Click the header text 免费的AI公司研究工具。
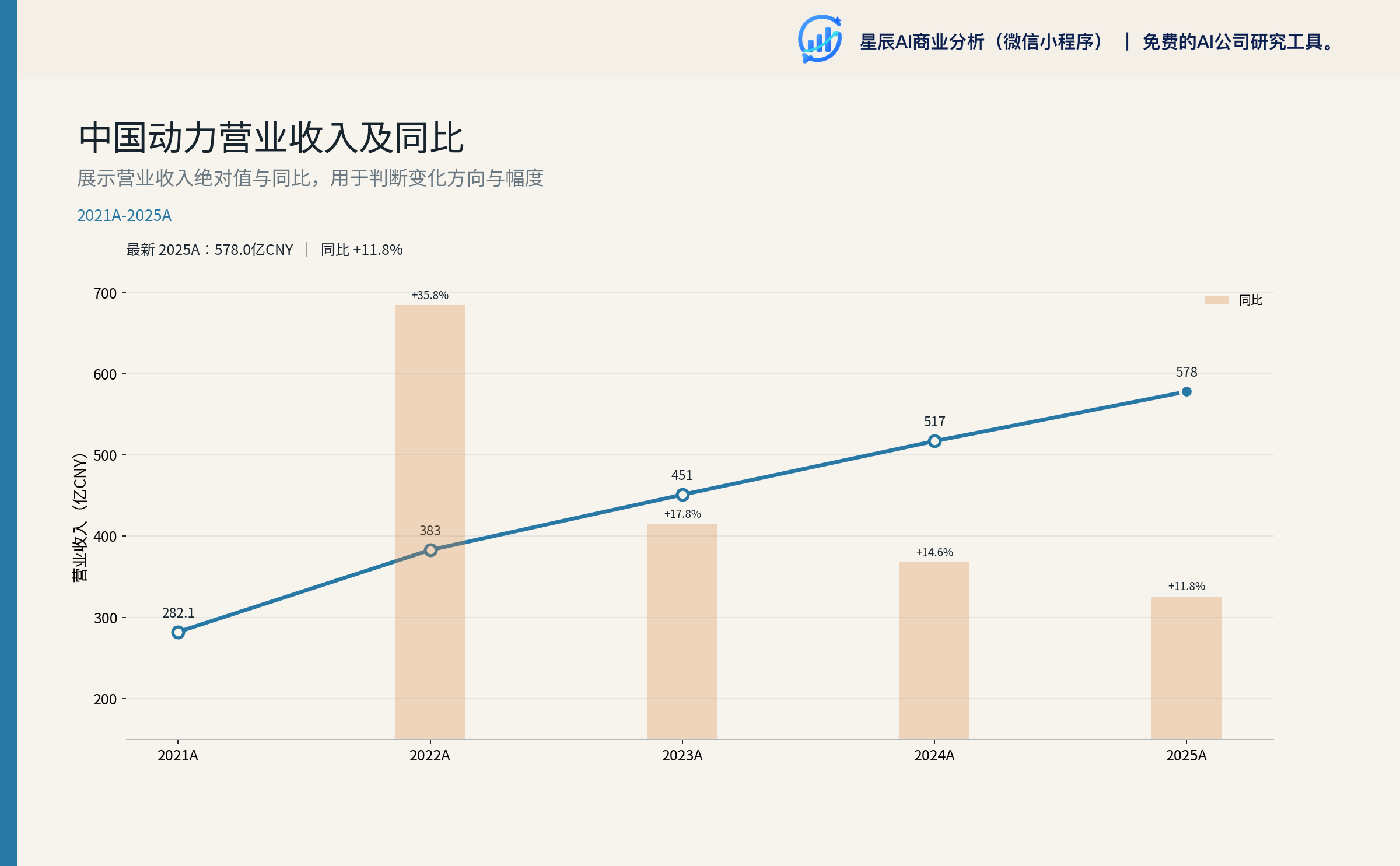The width and height of the screenshot is (1400, 866). point(1238,42)
